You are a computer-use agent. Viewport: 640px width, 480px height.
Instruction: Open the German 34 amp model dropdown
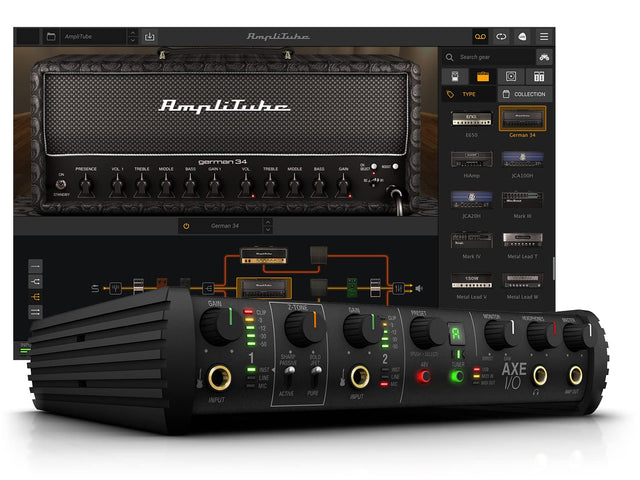click(225, 226)
